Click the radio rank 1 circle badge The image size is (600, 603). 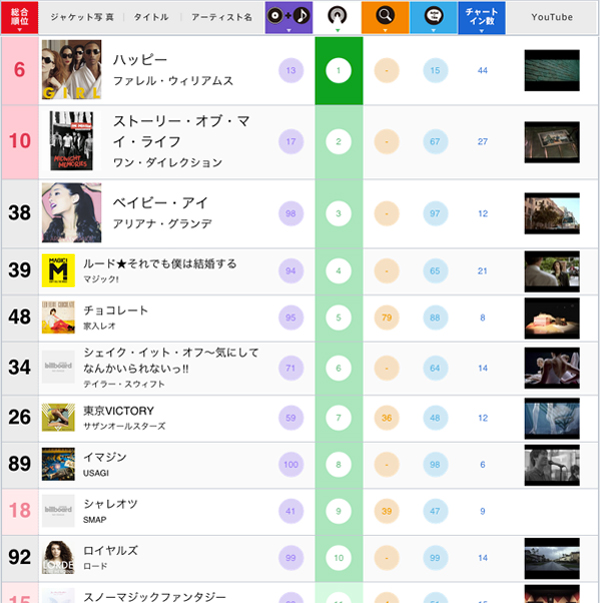(x=338, y=71)
